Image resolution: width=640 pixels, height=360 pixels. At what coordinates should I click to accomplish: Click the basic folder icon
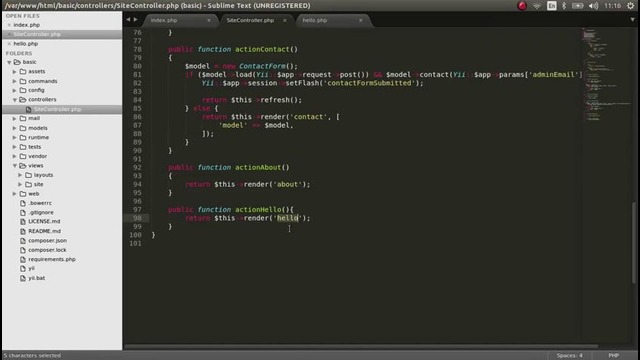[17, 62]
